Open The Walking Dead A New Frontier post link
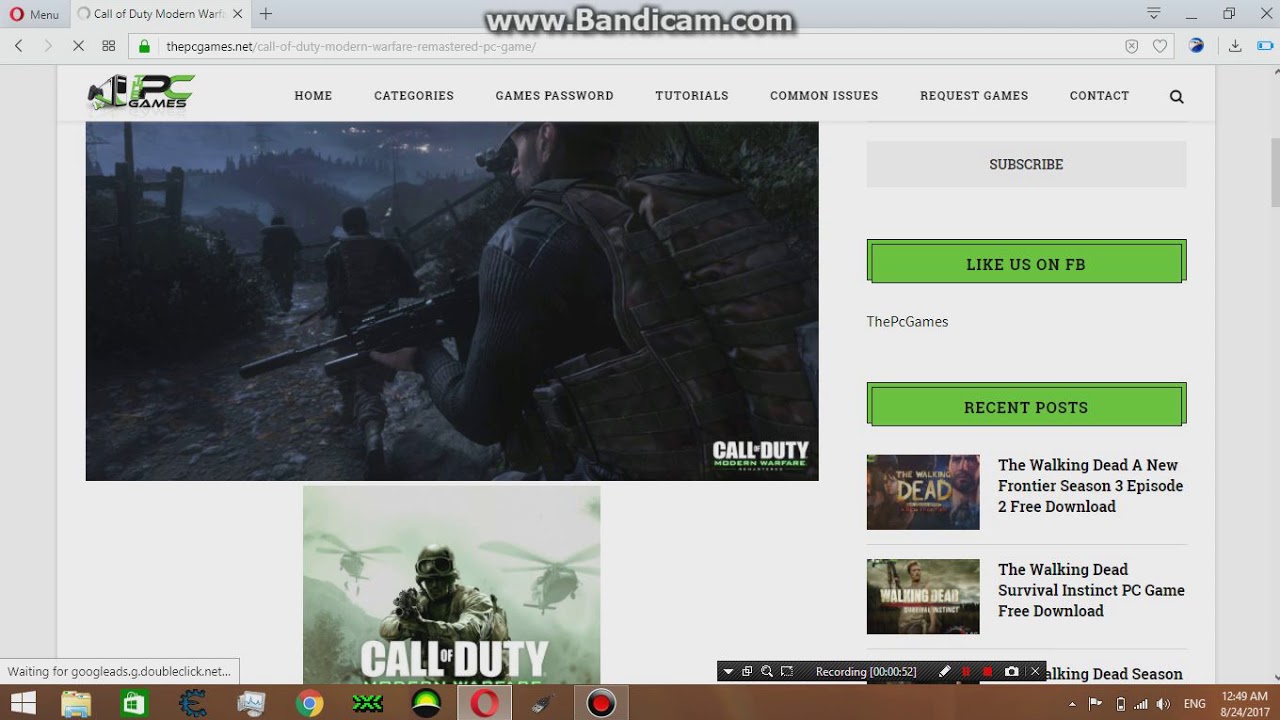 coord(1090,486)
